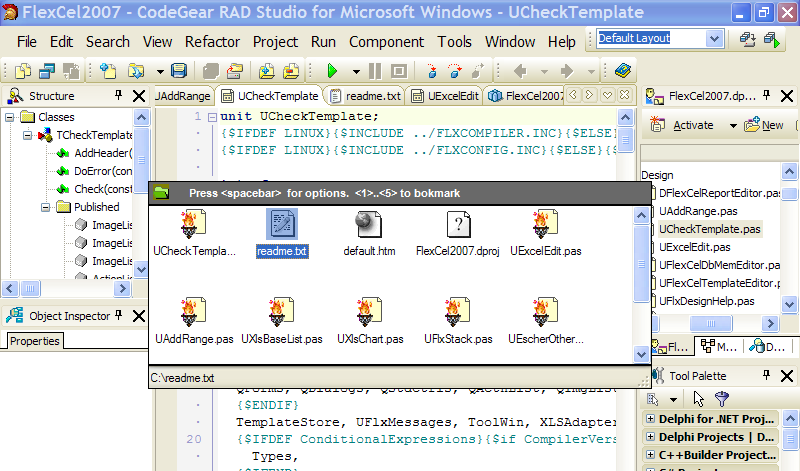Select UXlsChart.pas icon in popup
Viewport: 800px width, 471px height.
tap(370, 312)
